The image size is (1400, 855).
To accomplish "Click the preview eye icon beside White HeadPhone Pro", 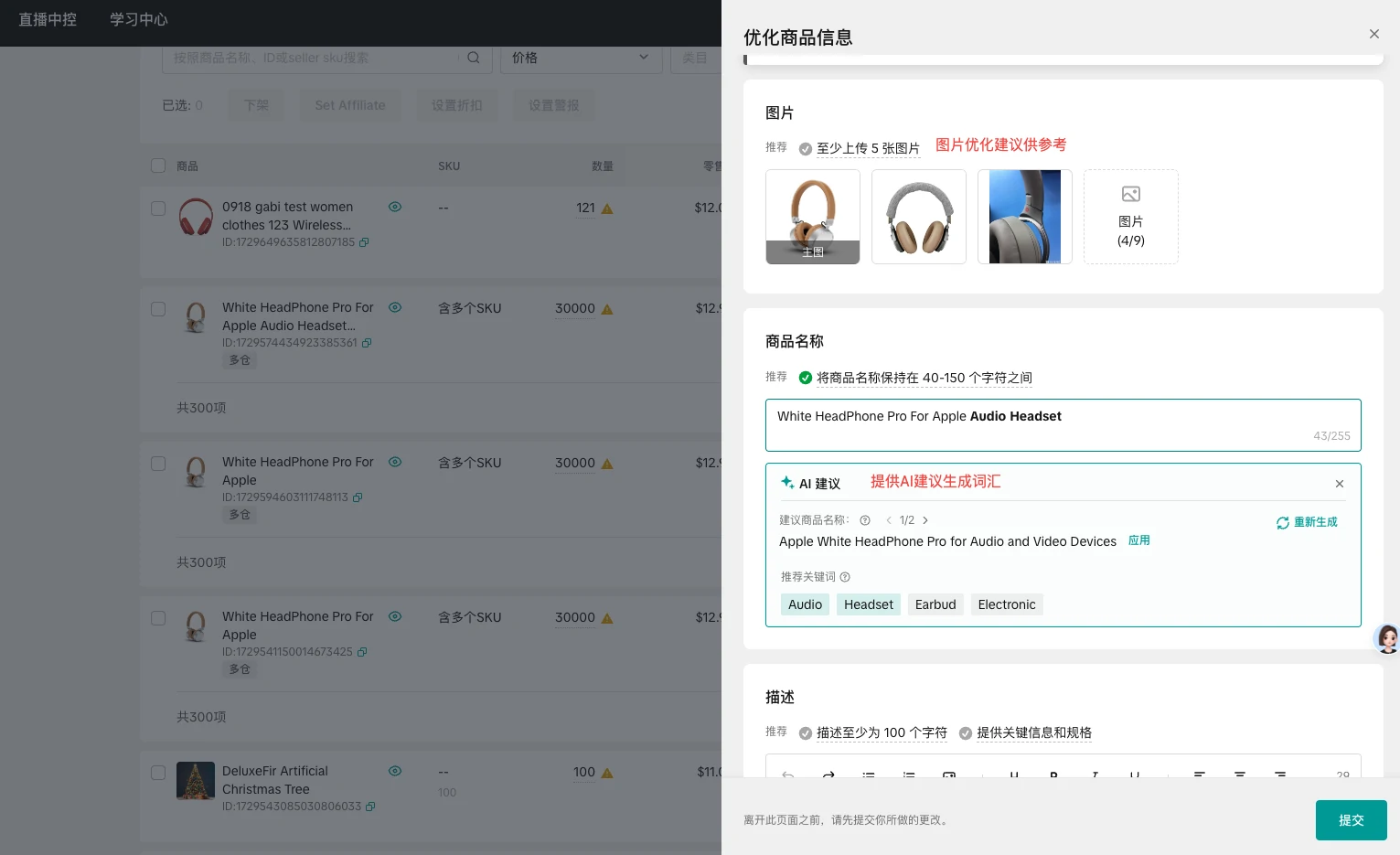I will pyautogui.click(x=395, y=308).
